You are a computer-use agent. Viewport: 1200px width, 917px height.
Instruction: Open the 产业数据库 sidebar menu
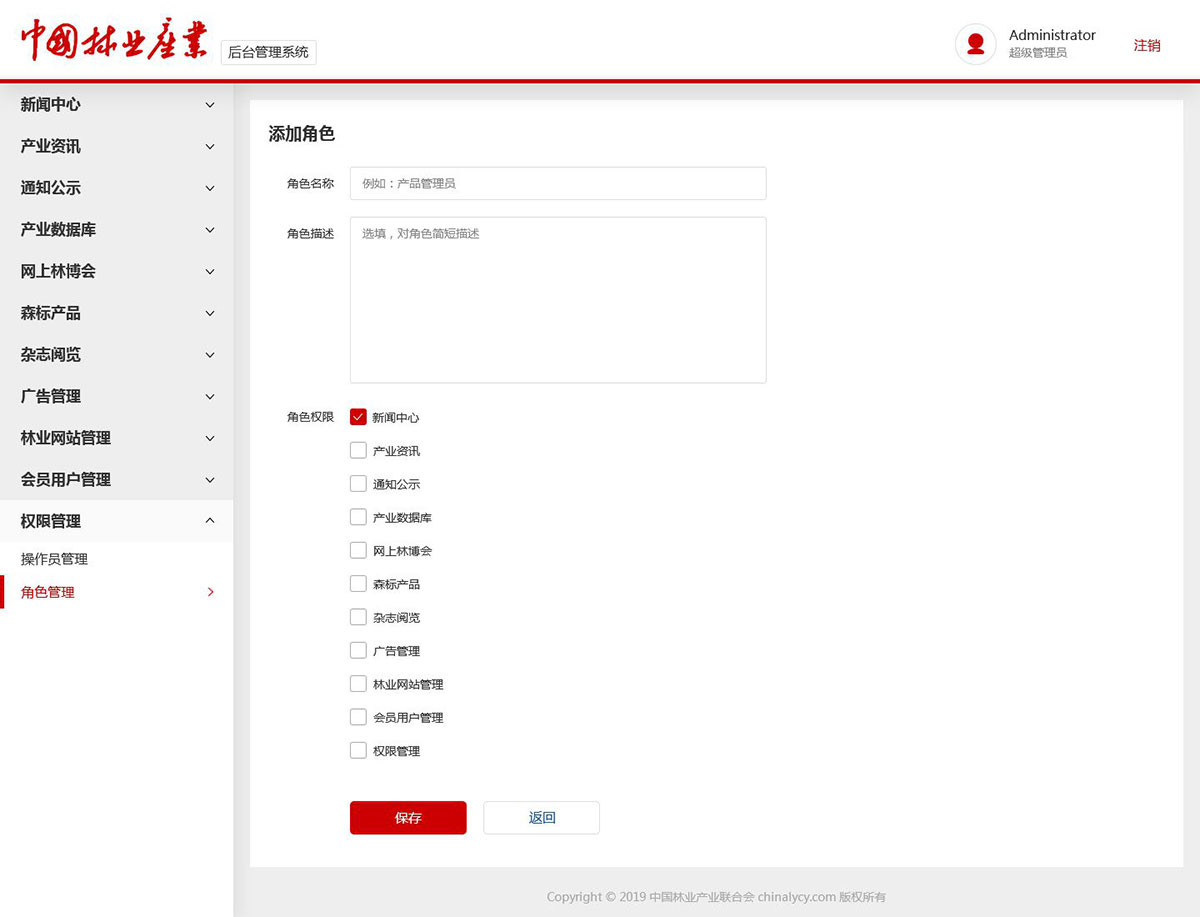(x=117, y=230)
